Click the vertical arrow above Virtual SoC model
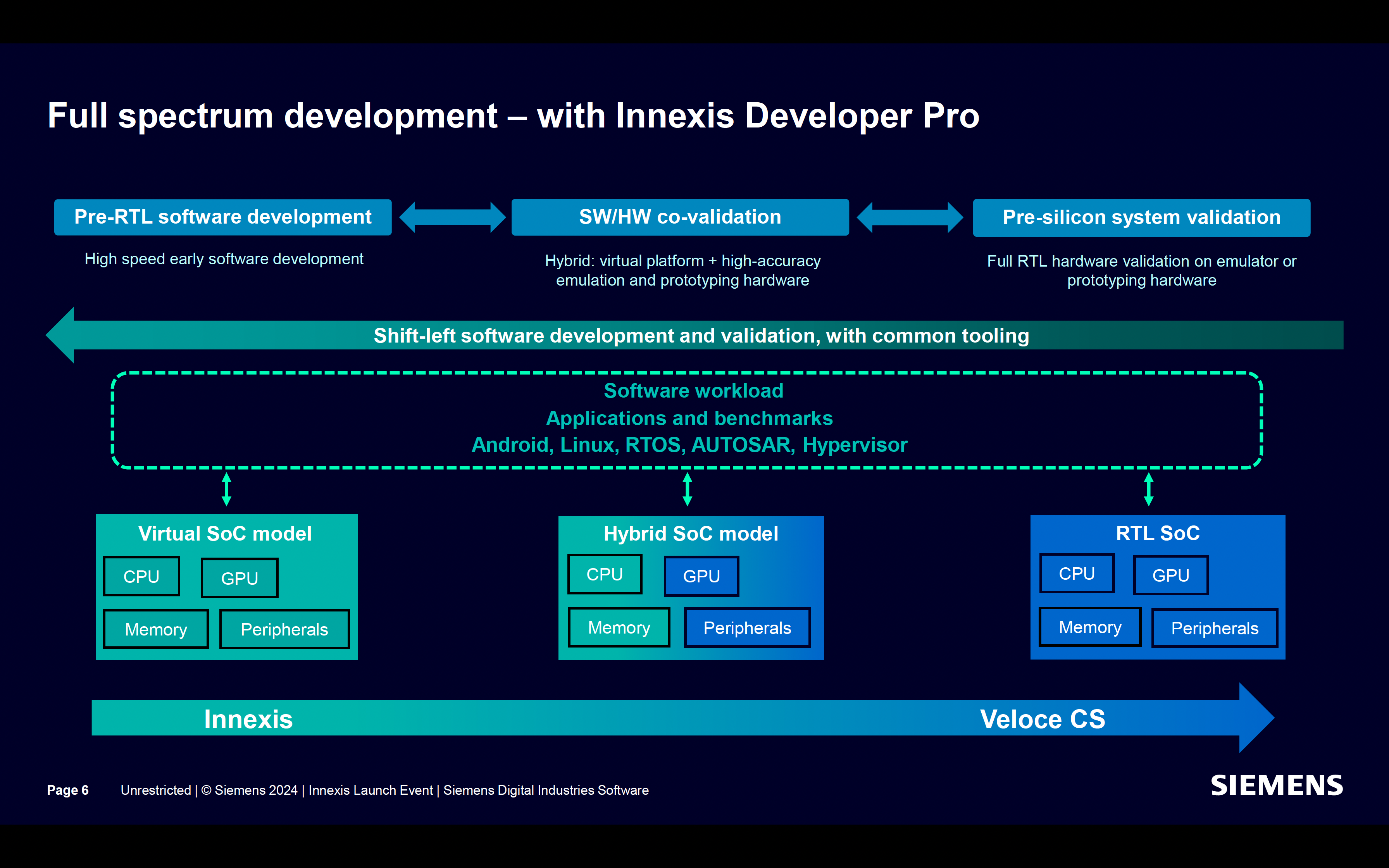 coord(227,489)
